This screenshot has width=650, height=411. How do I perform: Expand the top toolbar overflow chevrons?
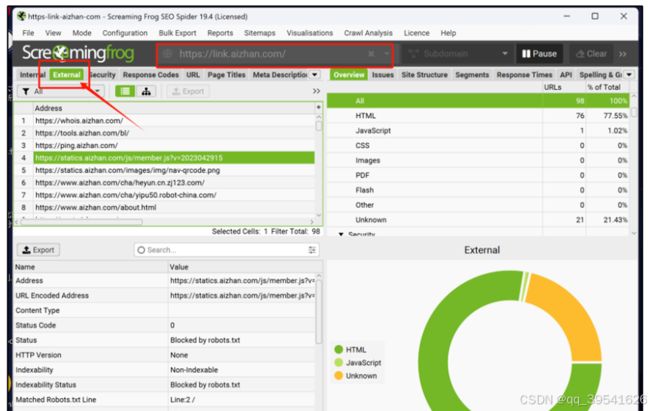pyautogui.click(x=623, y=54)
